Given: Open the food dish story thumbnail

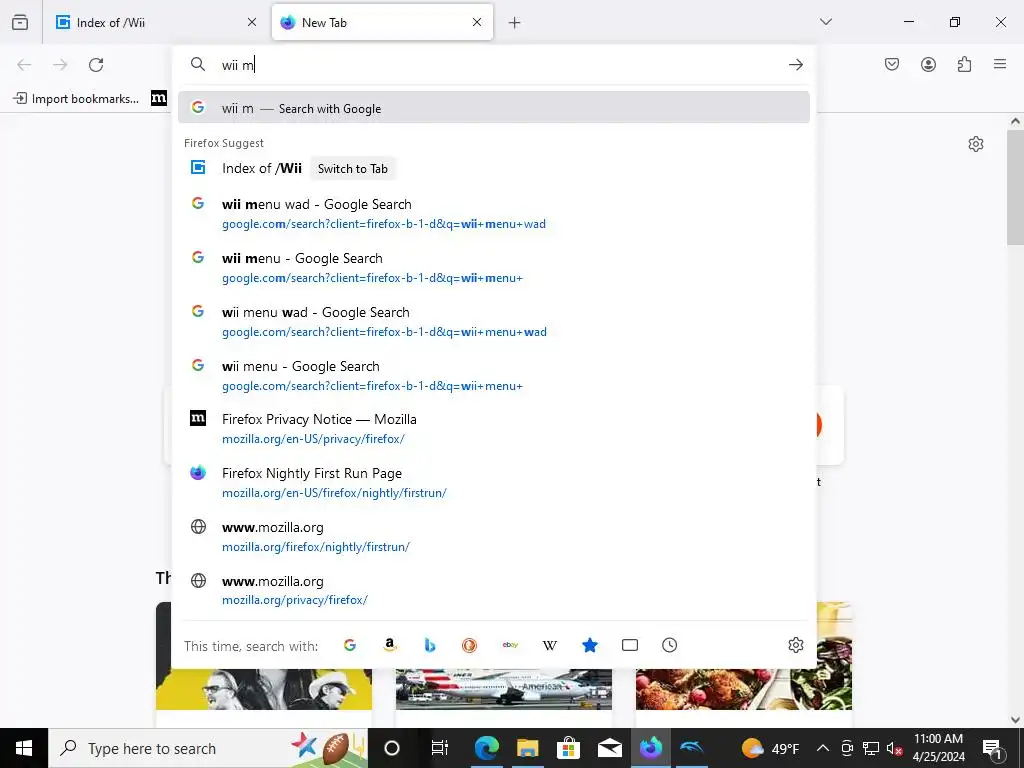Looking at the screenshot, I should (x=744, y=656).
